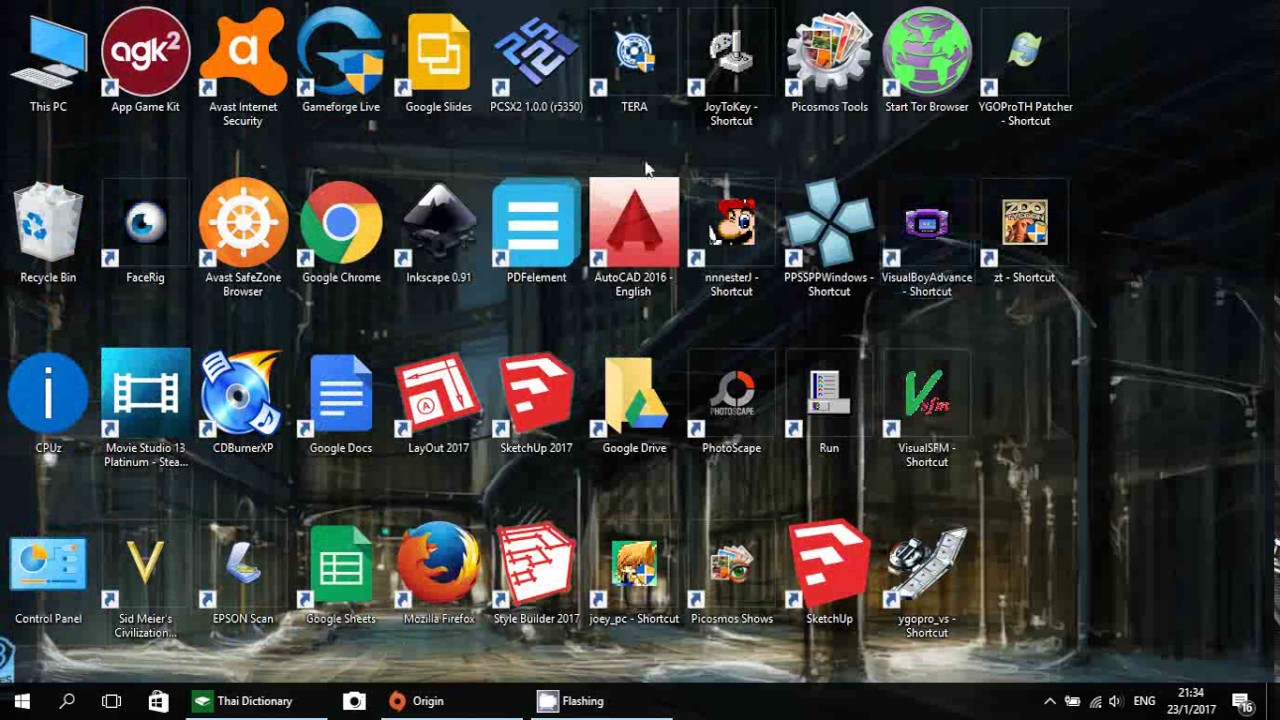Viewport: 1280px width, 720px height.
Task: Select the VisualBoyAdvance shortcut
Action: coord(927,238)
